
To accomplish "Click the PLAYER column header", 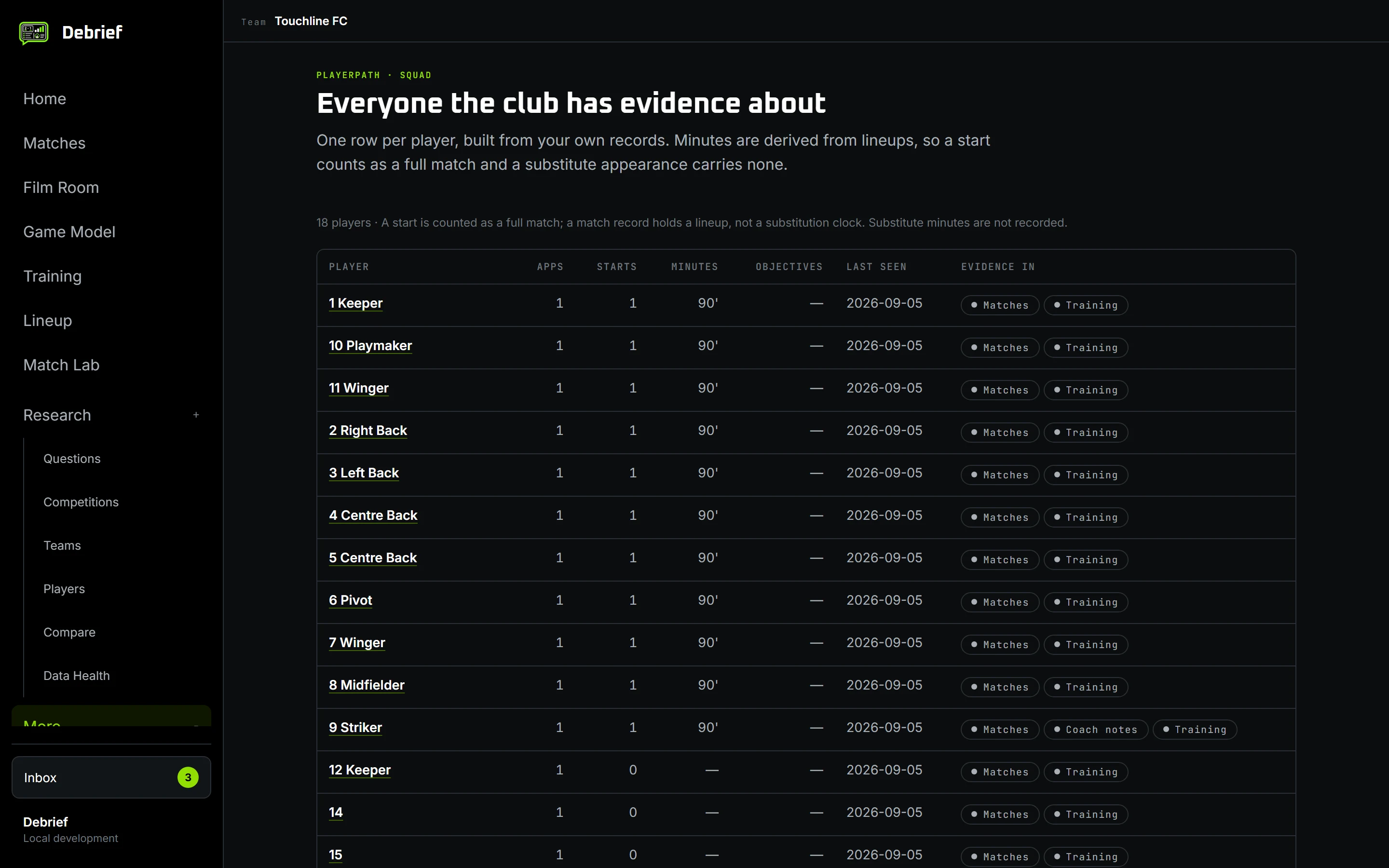I will click(x=349, y=267).
